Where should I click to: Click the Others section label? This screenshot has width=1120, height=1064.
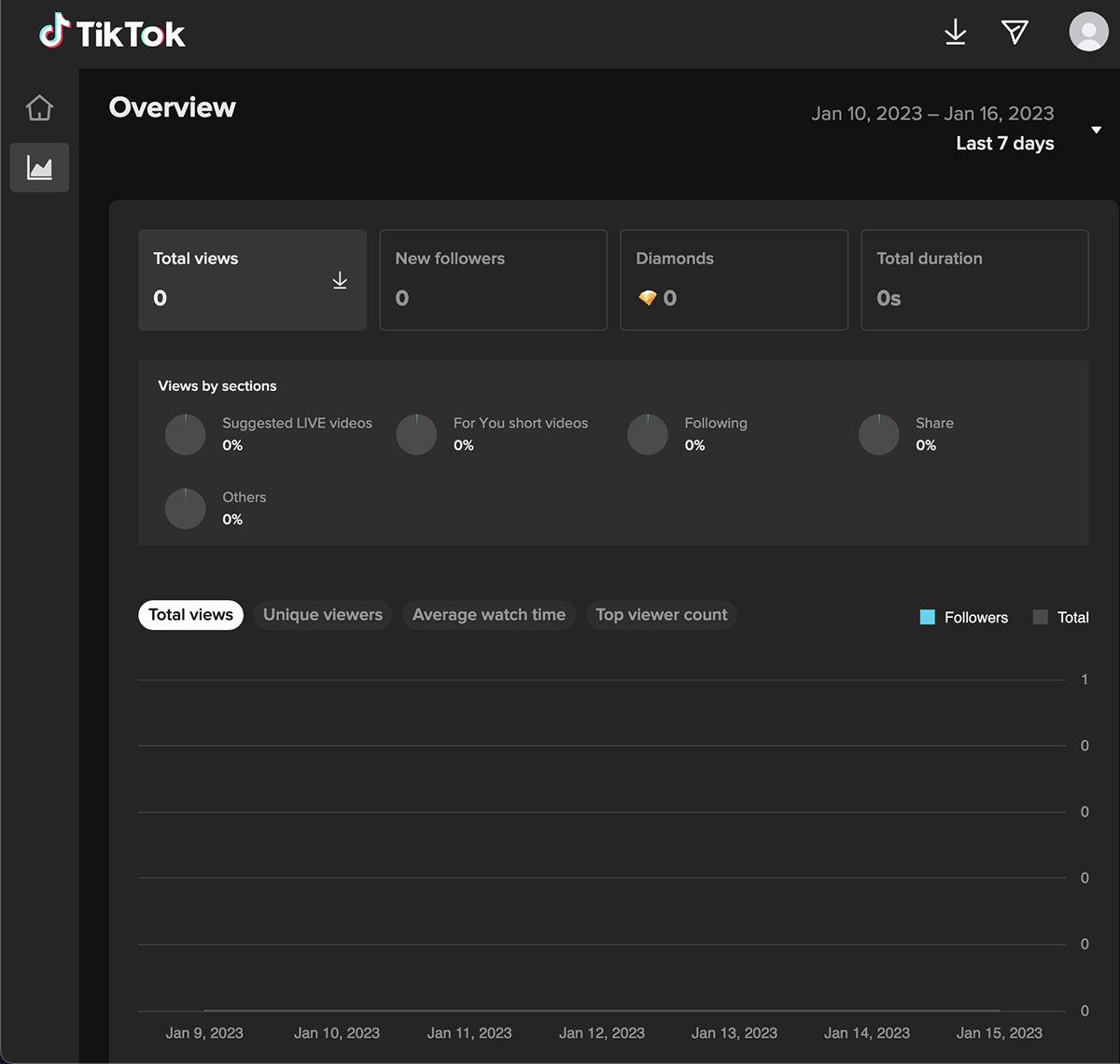pyautogui.click(x=245, y=497)
